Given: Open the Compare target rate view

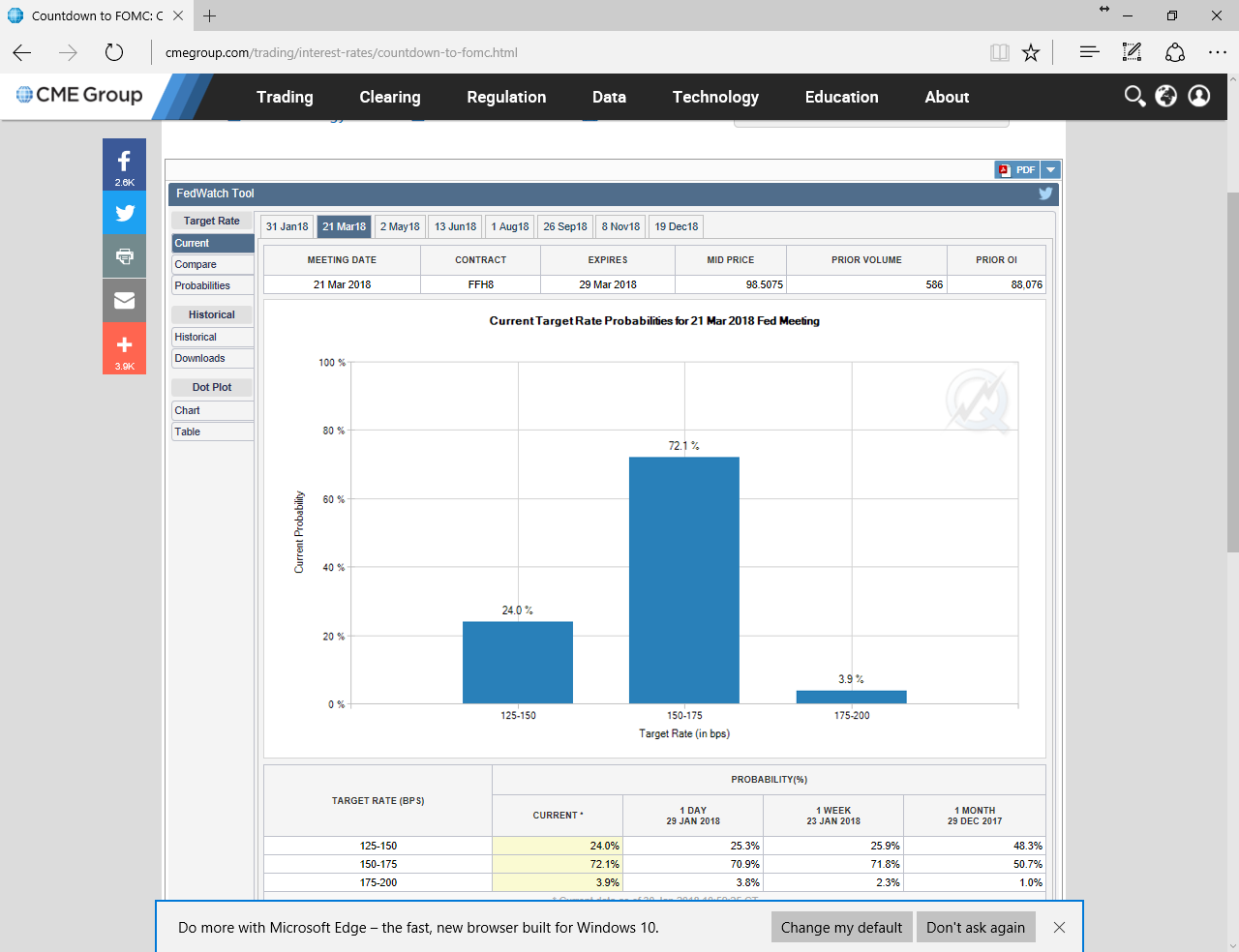Looking at the screenshot, I should pos(212,264).
